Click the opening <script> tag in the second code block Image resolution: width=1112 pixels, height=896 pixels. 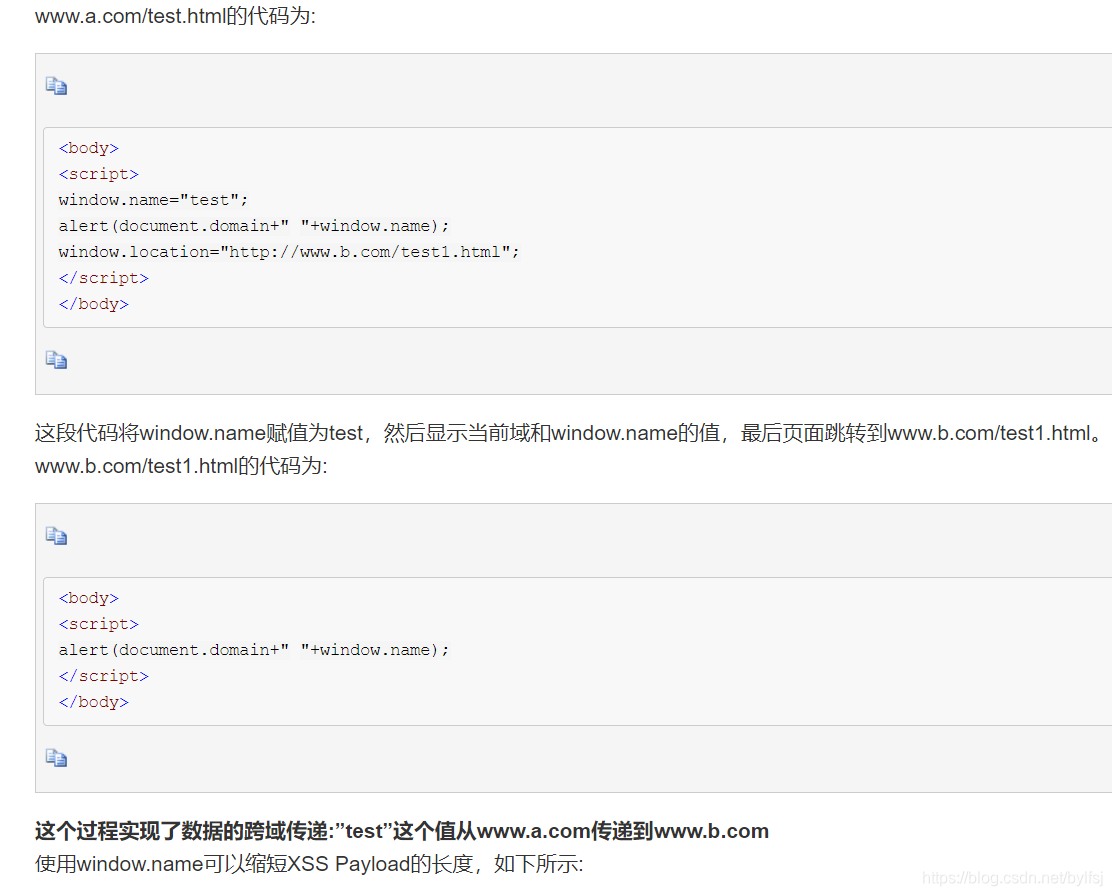coord(99,624)
